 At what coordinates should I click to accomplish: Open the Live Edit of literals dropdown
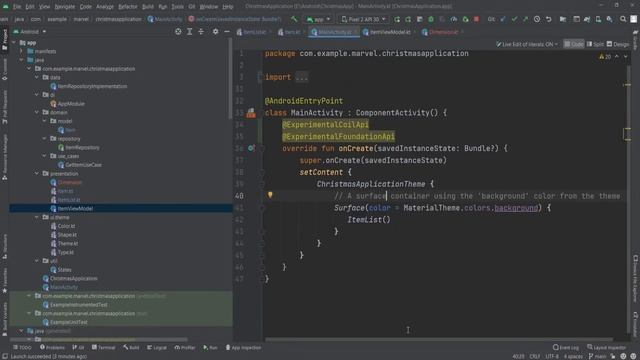[527, 44]
